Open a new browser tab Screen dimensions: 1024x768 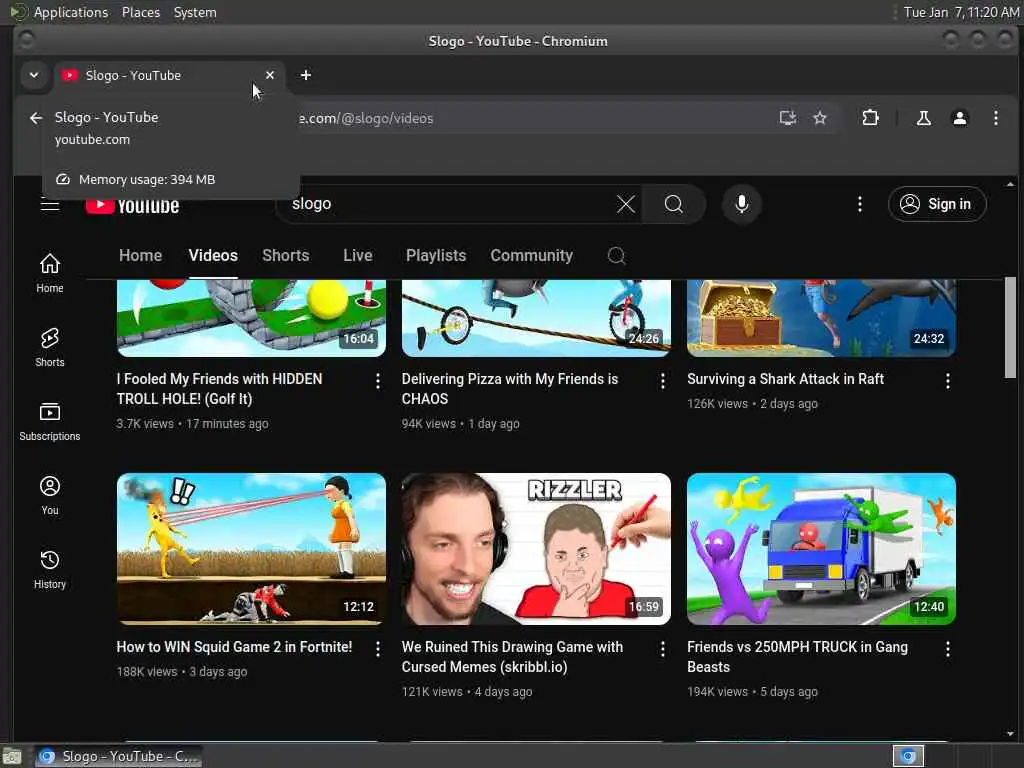point(306,75)
